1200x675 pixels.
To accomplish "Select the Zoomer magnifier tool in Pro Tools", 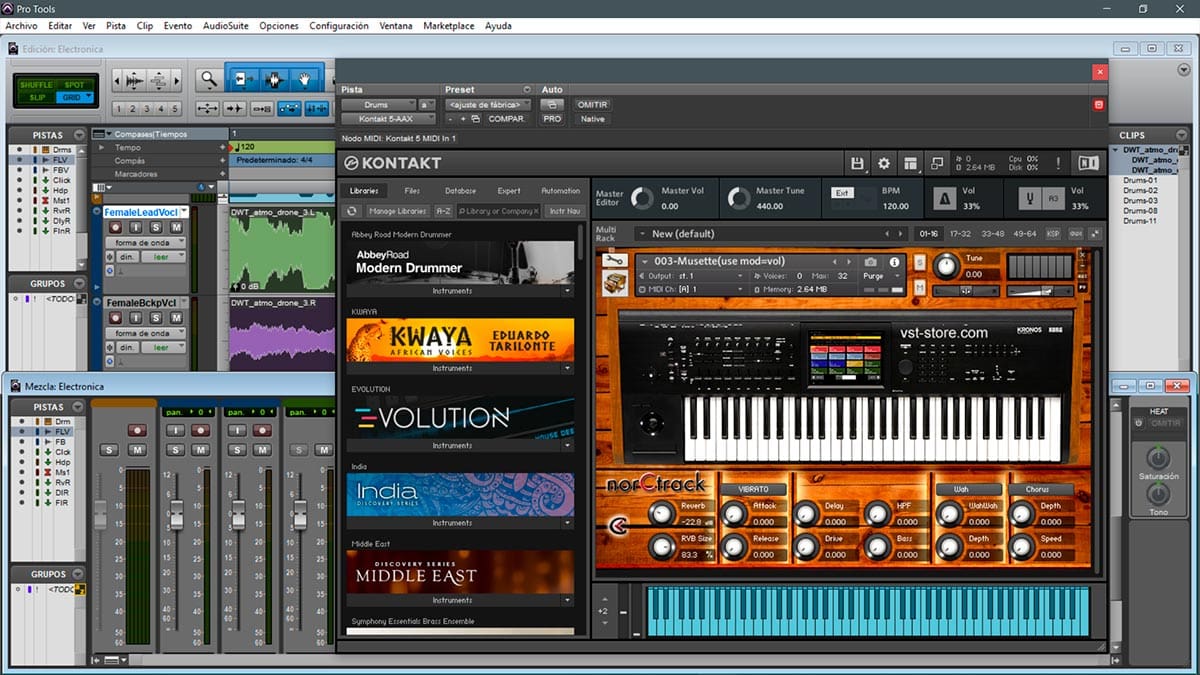I will (208, 79).
